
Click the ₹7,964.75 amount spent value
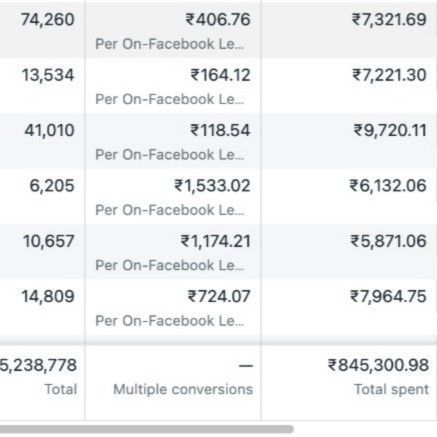[388, 296]
